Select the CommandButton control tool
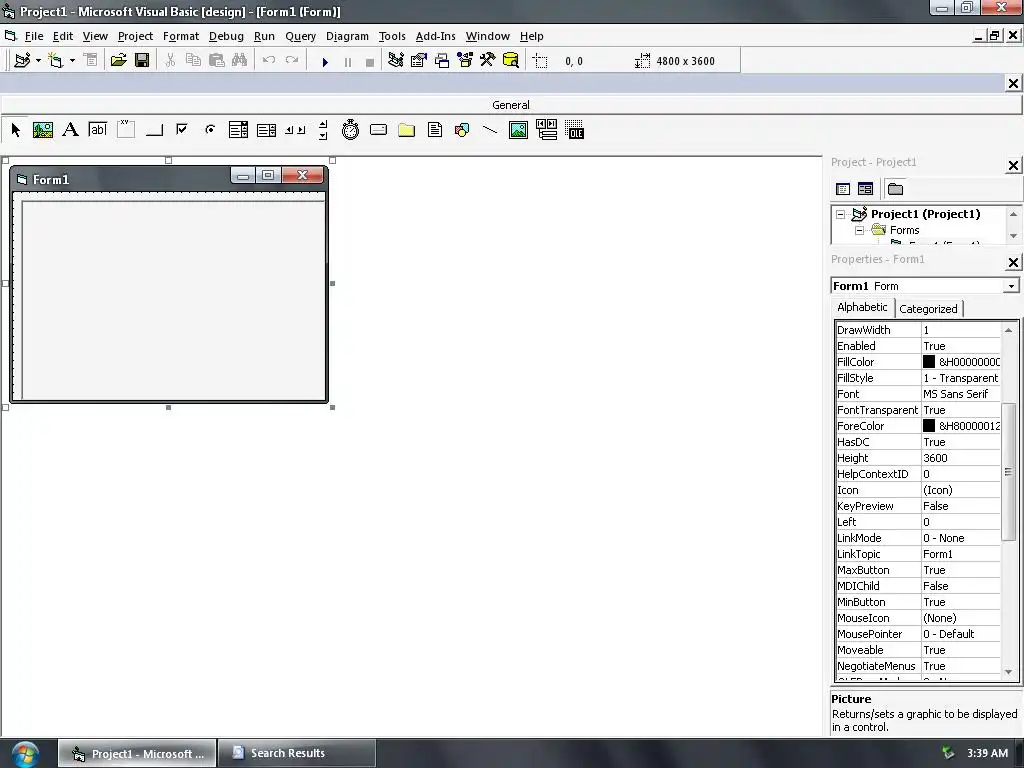 (154, 130)
